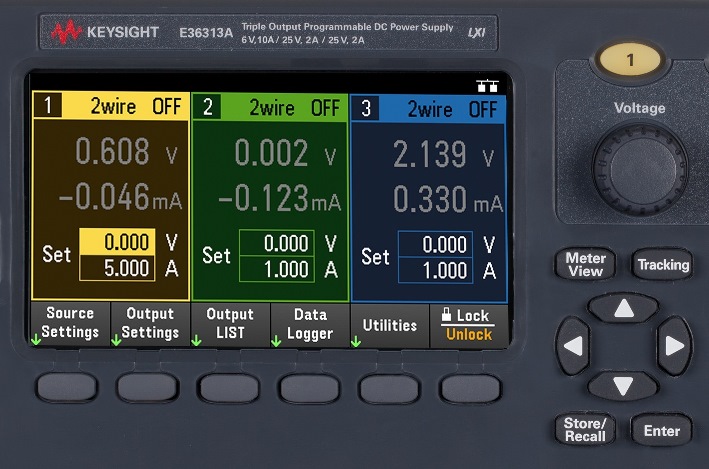Open the Data Logger menu
Image resolution: width=709 pixels, height=469 pixels.
coord(310,324)
